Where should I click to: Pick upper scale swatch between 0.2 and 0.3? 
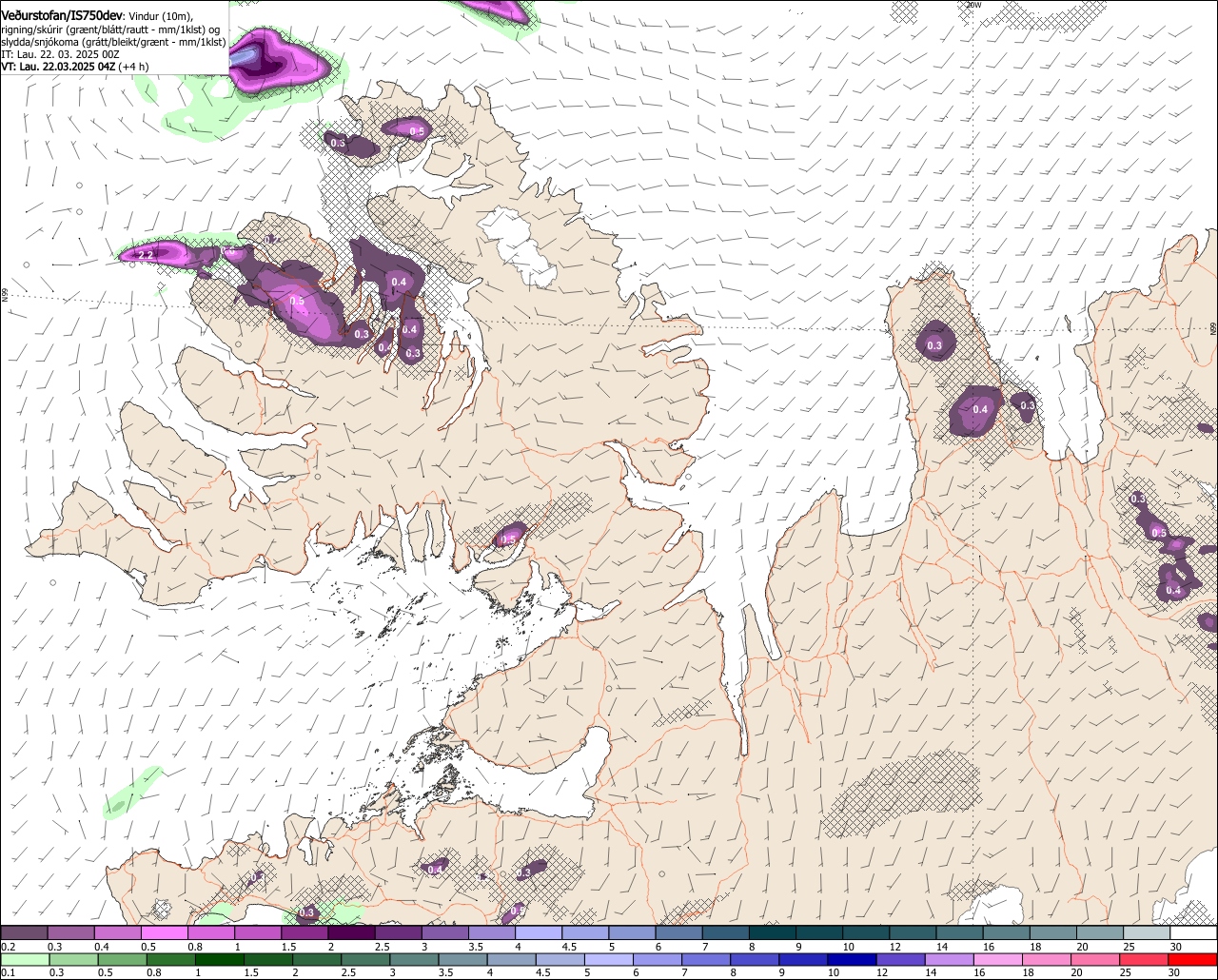click(24, 932)
